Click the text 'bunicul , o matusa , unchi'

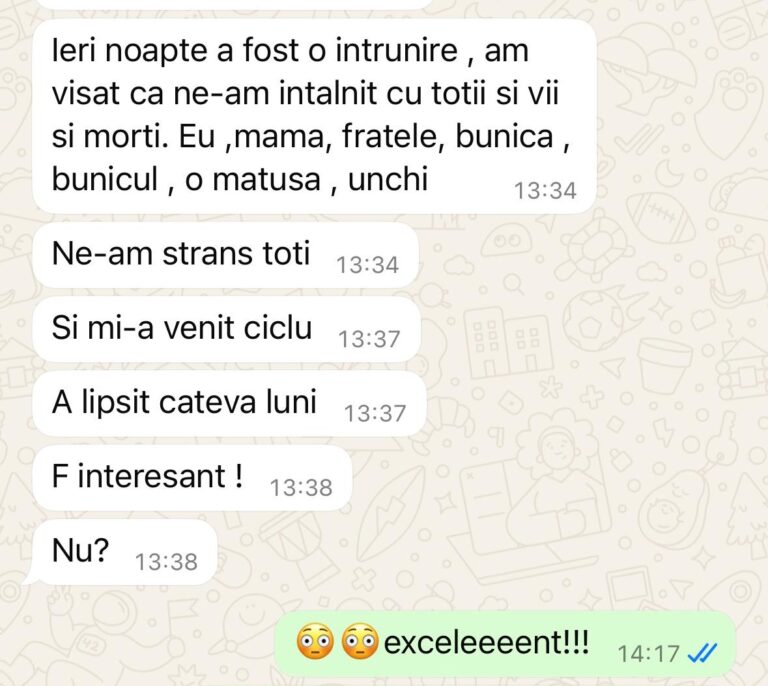(240, 179)
